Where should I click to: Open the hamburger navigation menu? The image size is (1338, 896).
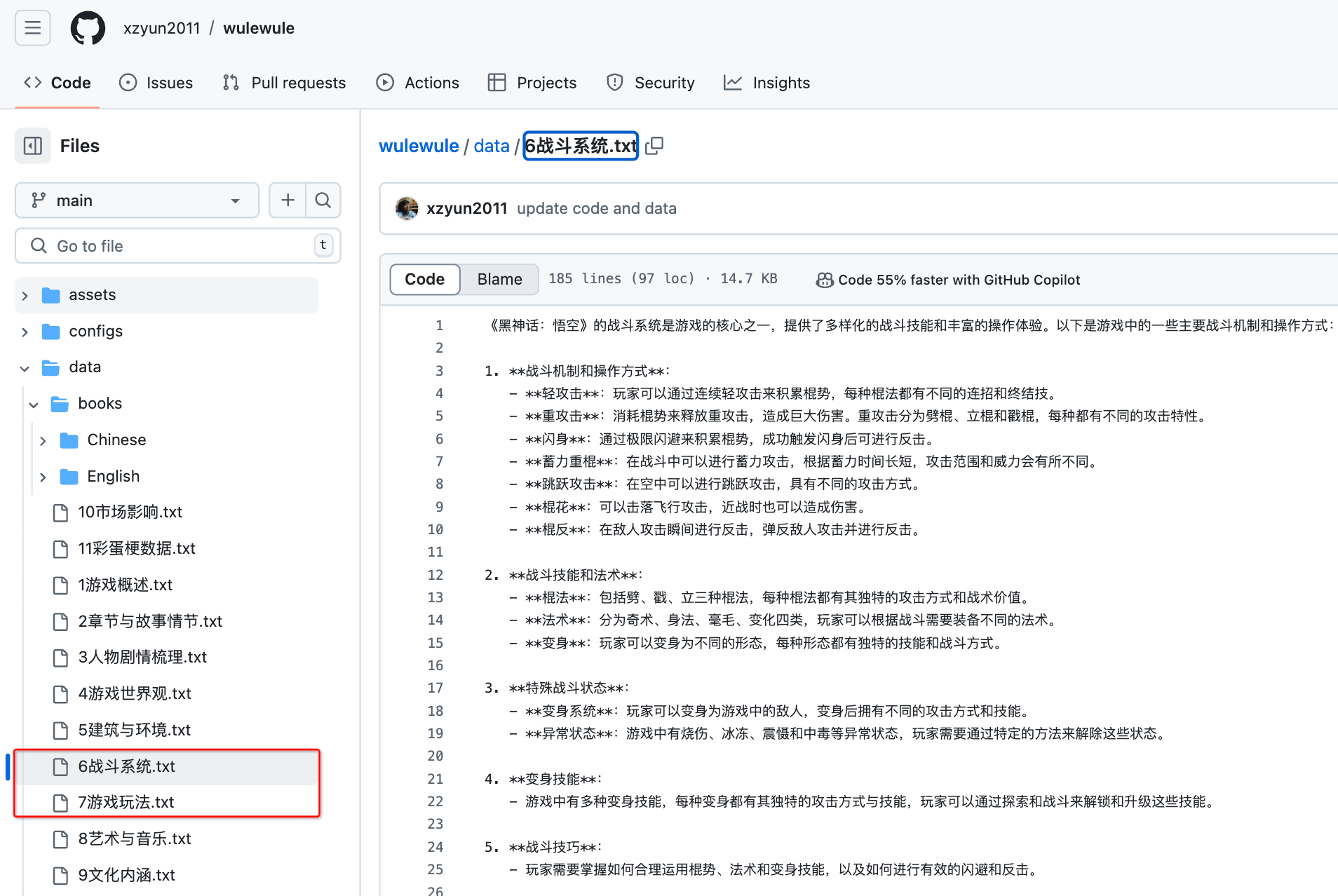[x=32, y=28]
